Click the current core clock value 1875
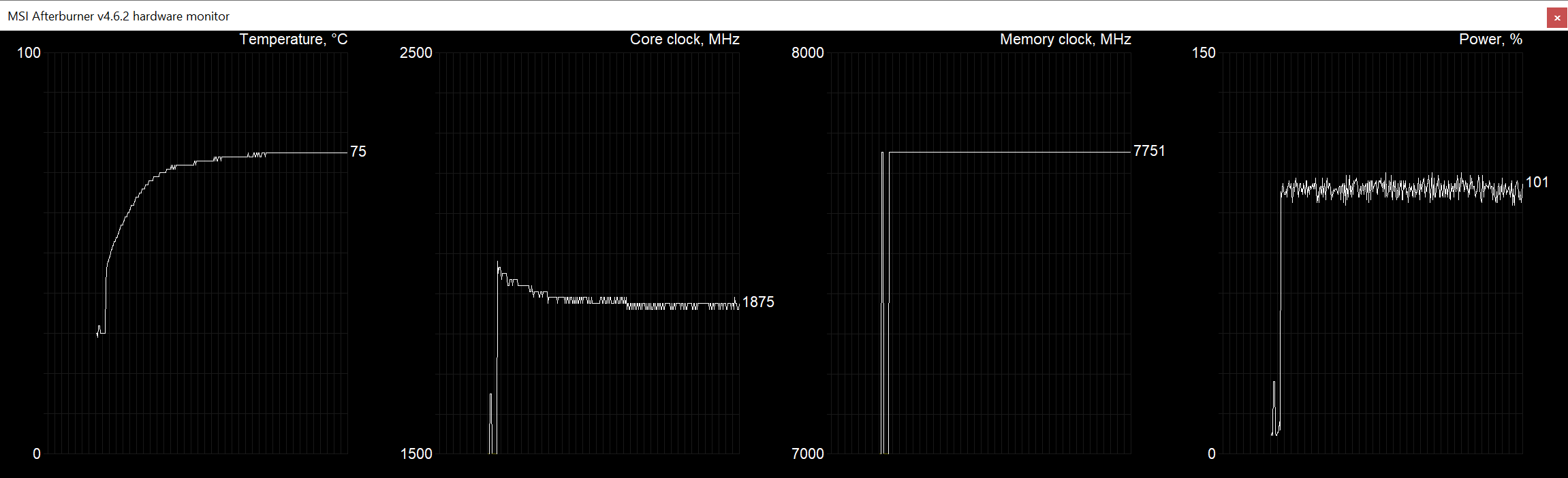 [757, 302]
